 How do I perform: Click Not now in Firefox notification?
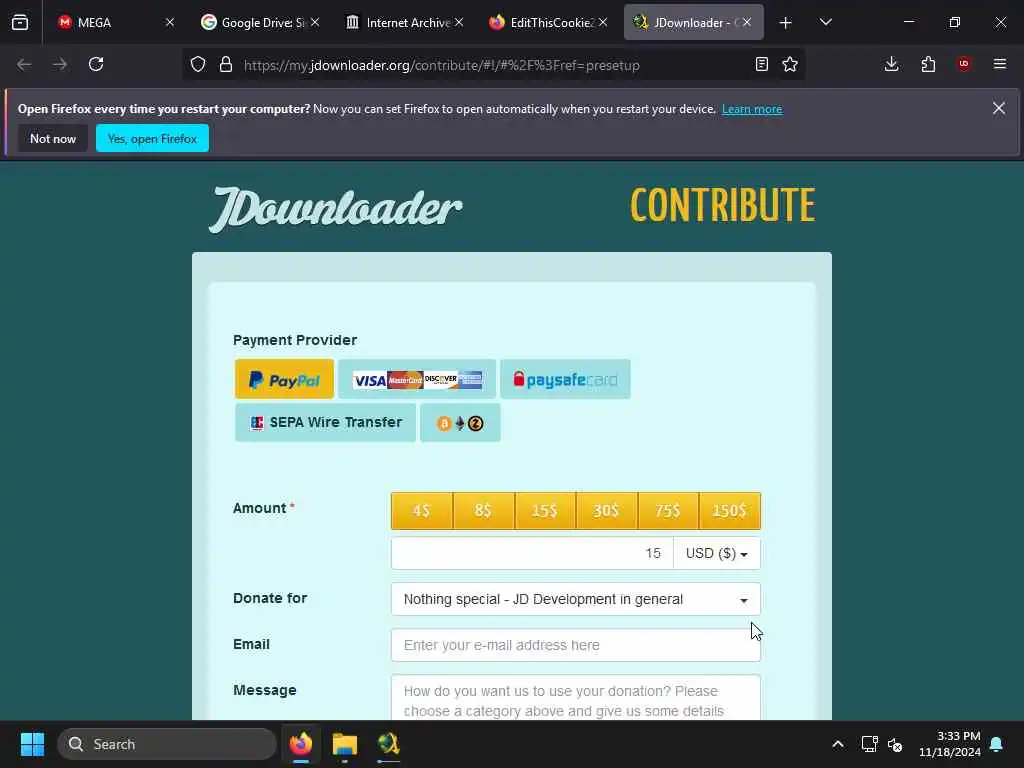53,138
